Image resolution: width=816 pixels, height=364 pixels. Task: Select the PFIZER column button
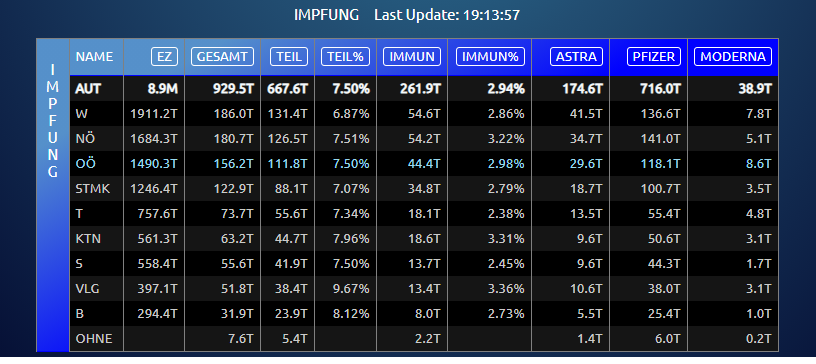[655, 57]
